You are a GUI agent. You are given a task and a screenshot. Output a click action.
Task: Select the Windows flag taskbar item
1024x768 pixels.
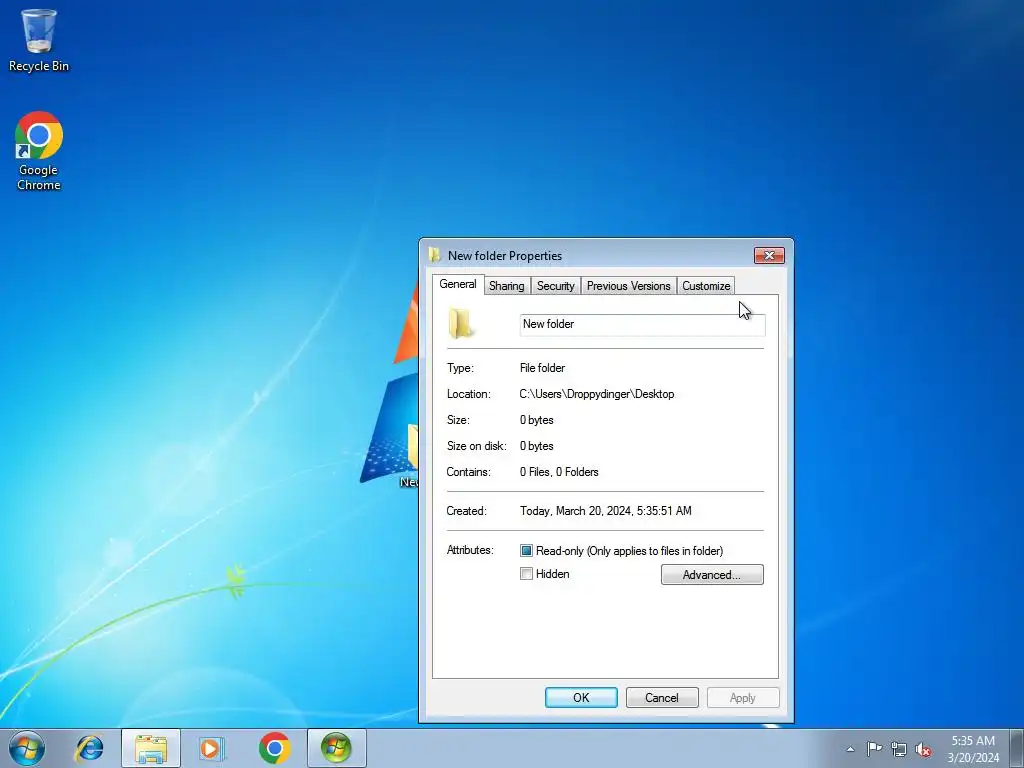point(336,748)
